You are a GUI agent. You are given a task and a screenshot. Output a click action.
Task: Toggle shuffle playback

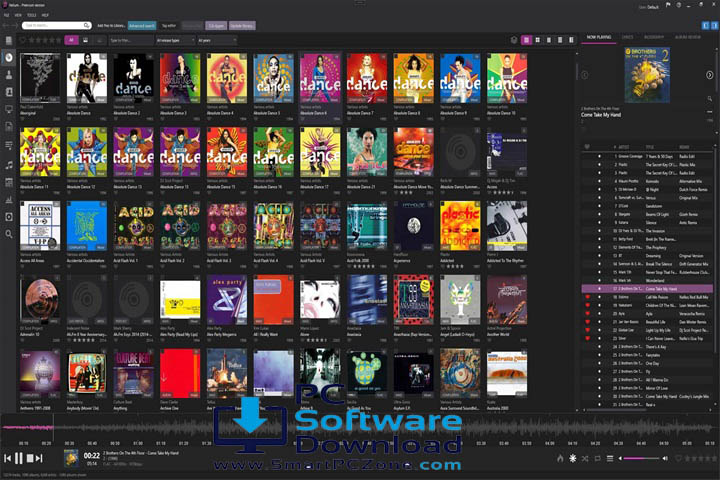585,458
